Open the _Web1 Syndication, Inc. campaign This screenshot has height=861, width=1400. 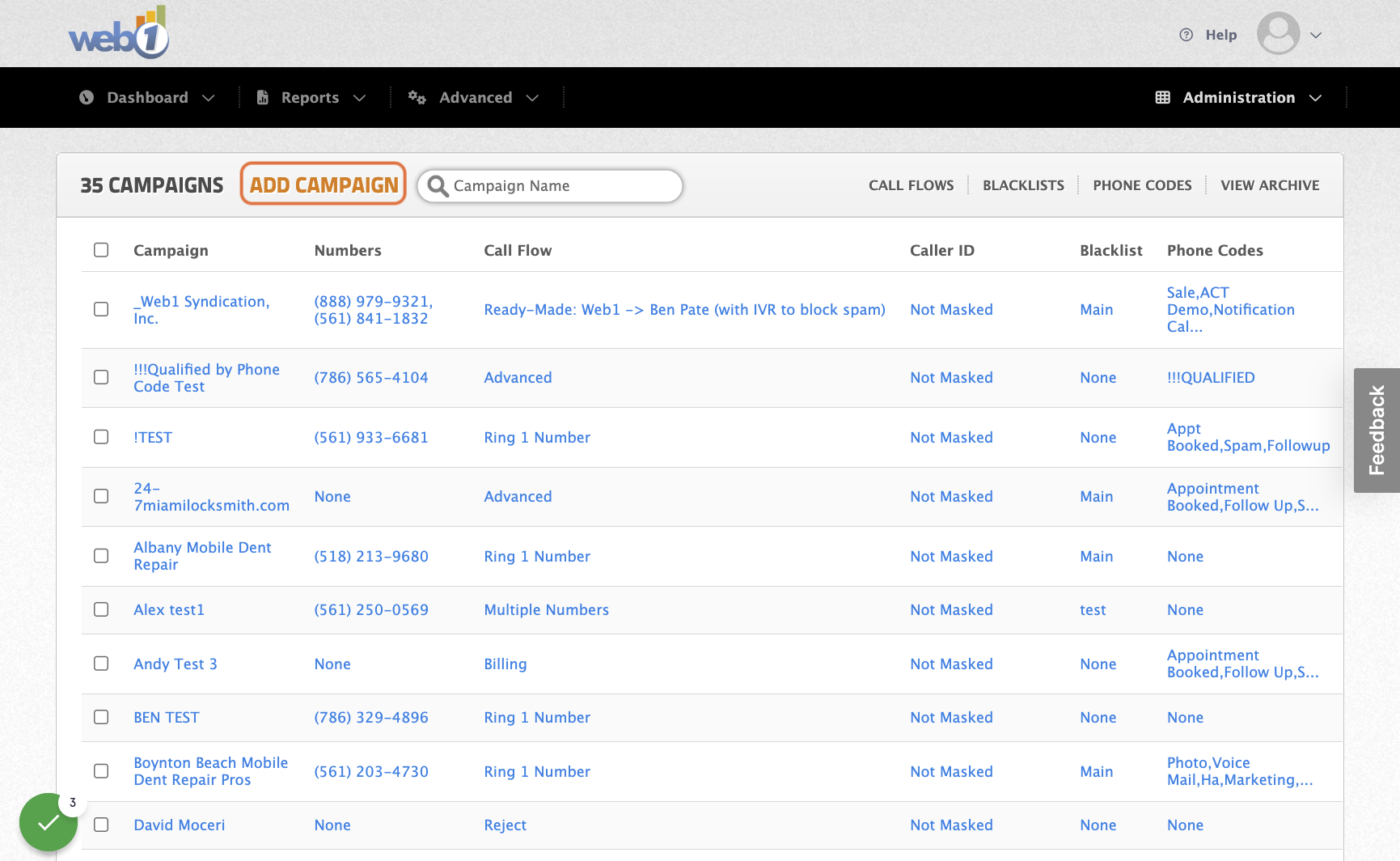[x=201, y=310]
